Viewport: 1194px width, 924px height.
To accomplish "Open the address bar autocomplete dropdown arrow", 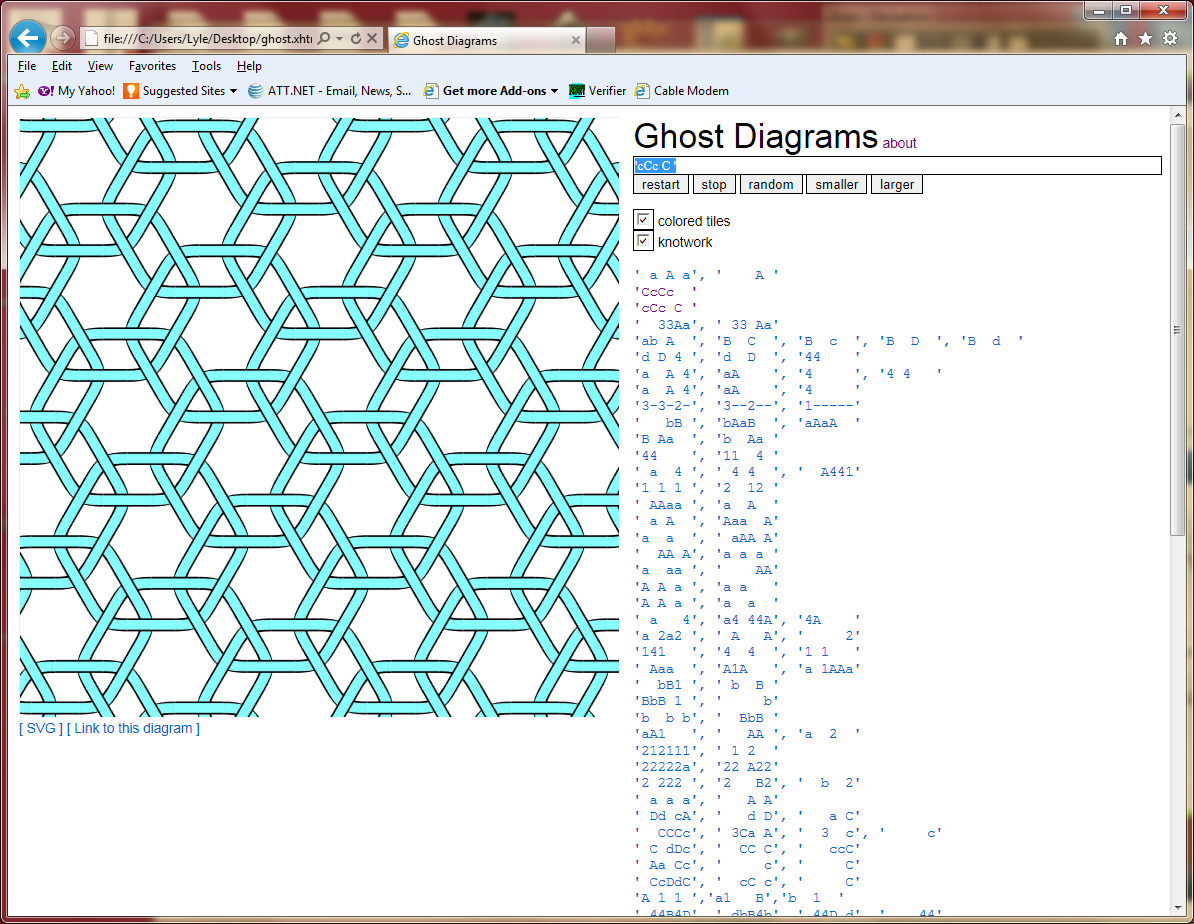I will click(340, 38).
